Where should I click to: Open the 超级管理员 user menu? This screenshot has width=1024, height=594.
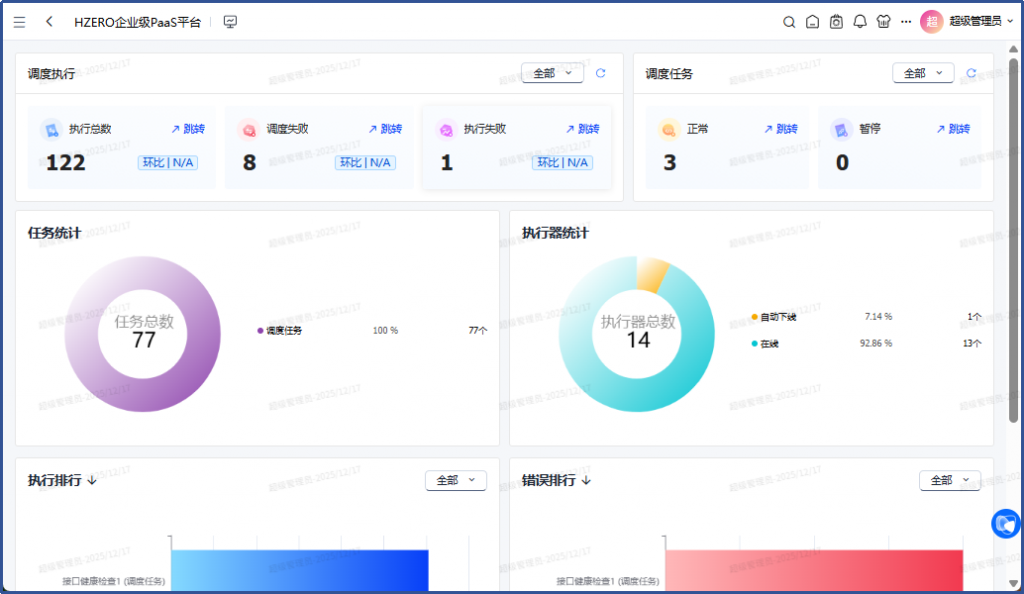[974, 22]
